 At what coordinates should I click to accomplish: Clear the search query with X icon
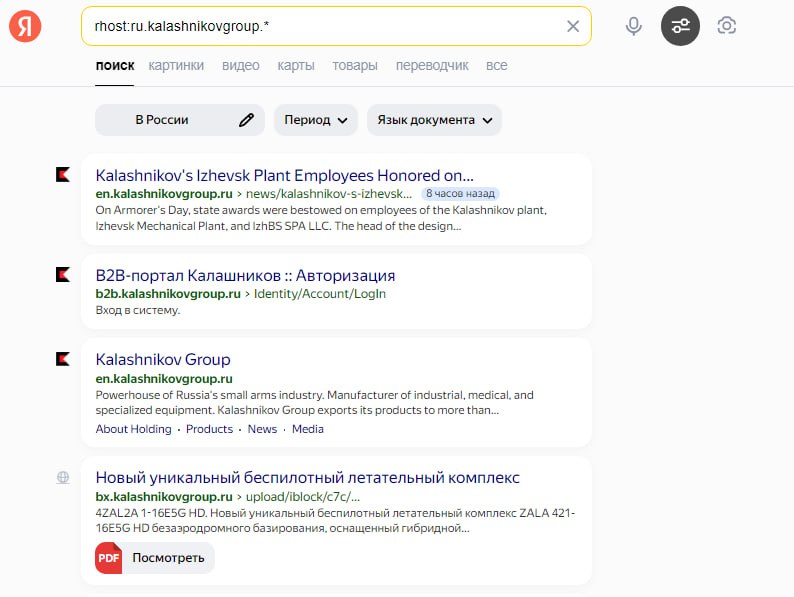click(x=573, y=26)
